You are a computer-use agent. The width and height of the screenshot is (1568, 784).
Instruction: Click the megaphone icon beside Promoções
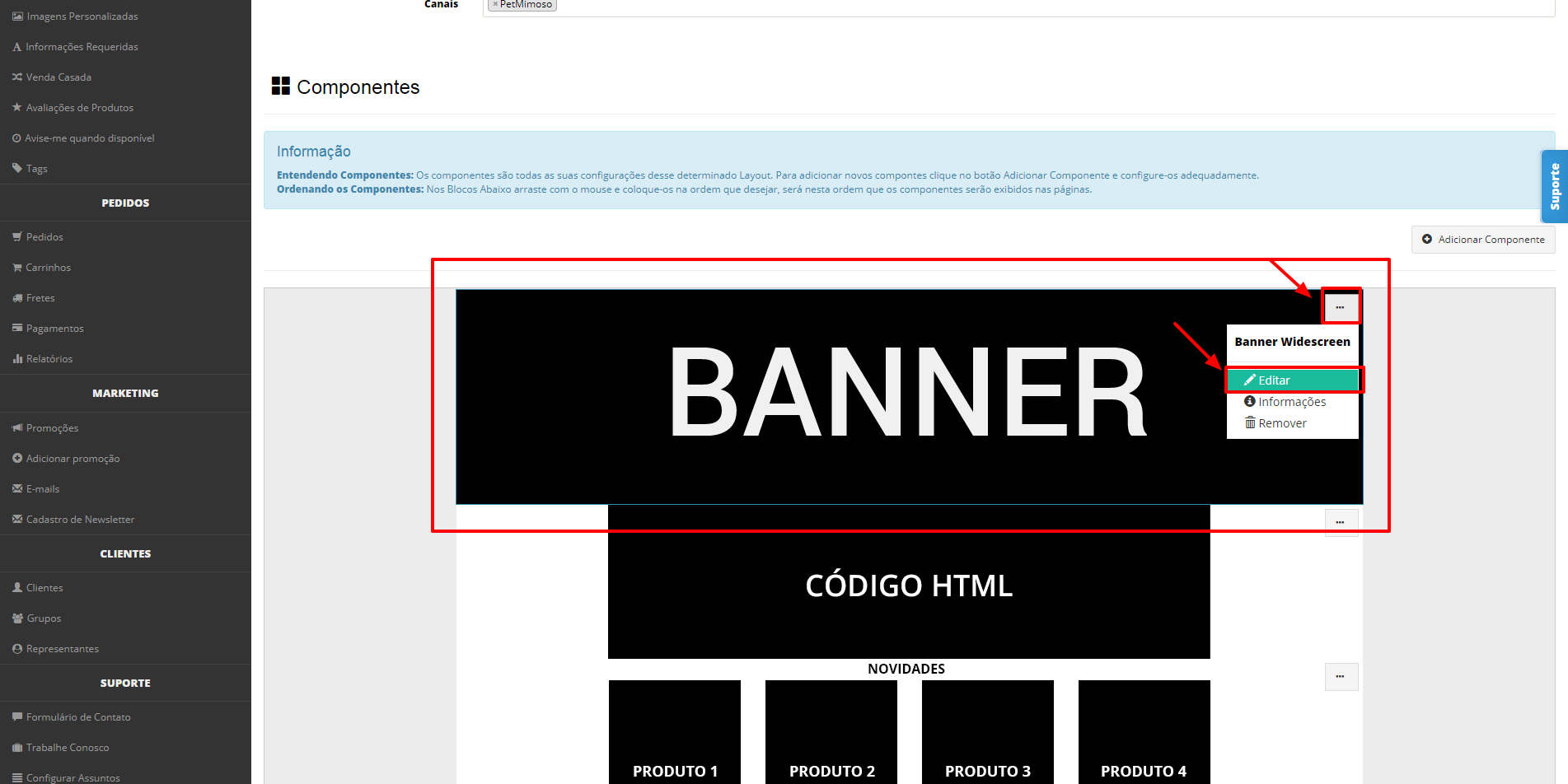17,428
